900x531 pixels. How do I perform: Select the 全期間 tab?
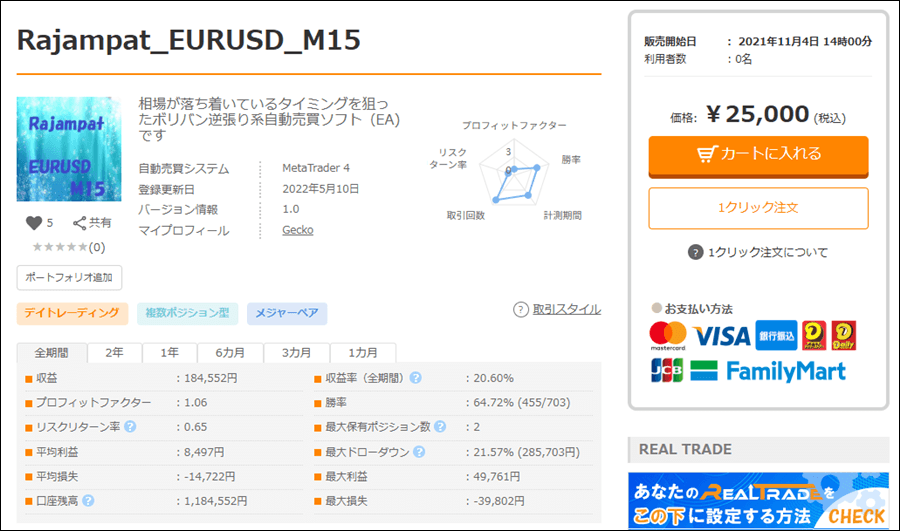click(52, 353)
